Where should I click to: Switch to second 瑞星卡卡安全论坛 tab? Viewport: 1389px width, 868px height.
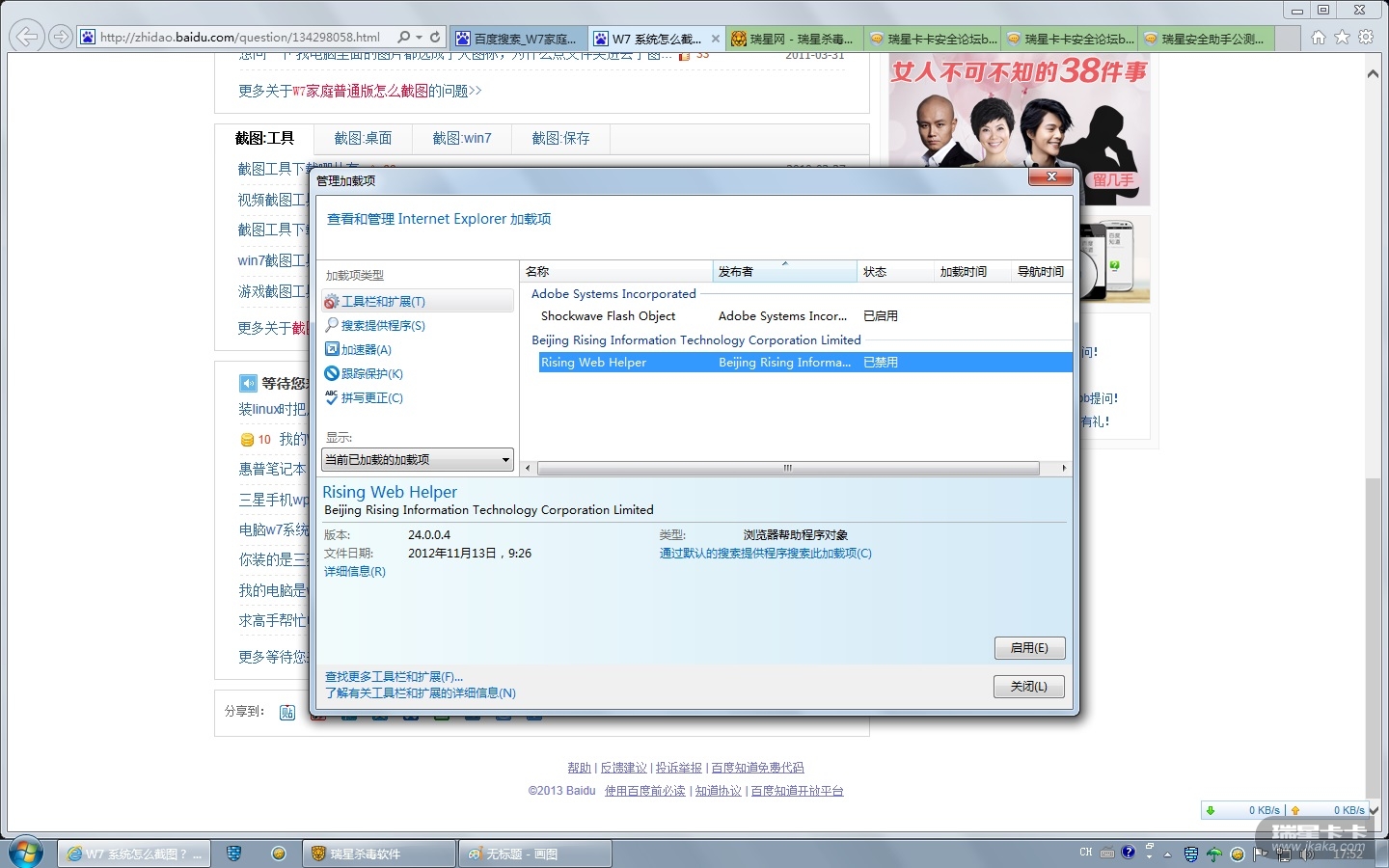(x=1070, y=39)
